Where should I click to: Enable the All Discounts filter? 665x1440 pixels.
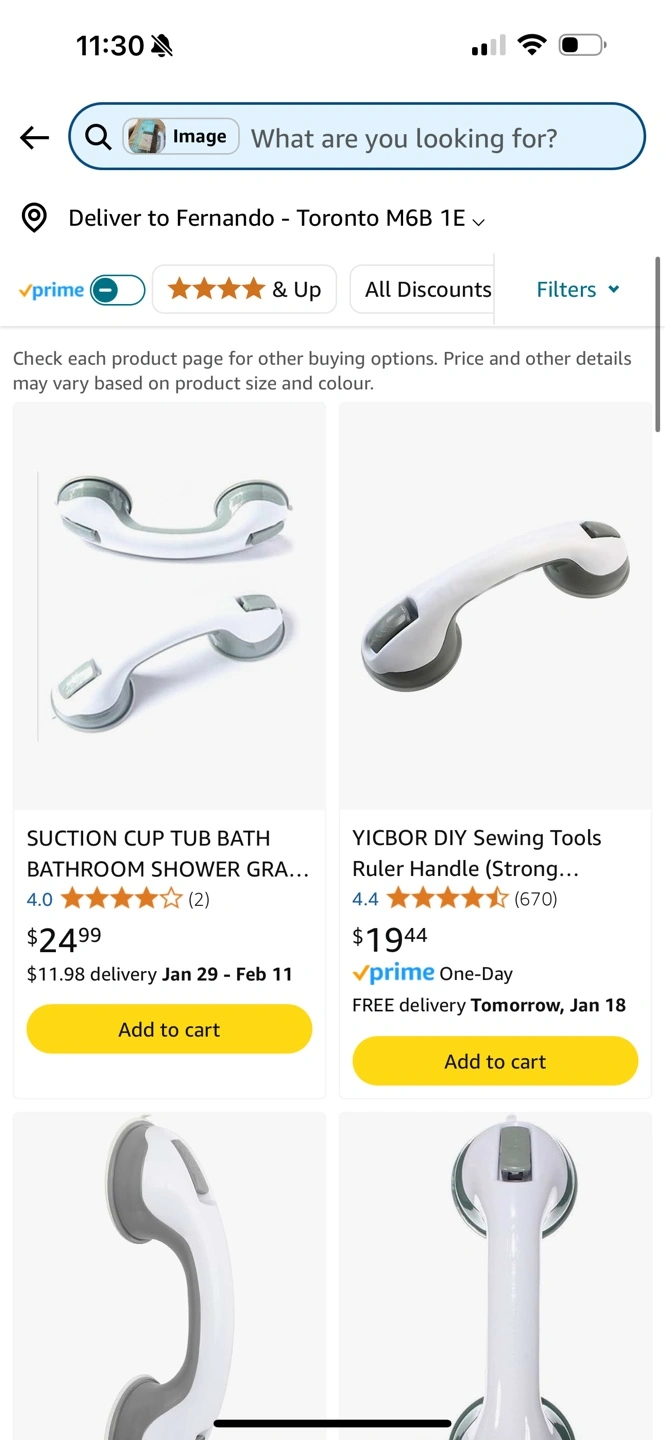(427, 290)
